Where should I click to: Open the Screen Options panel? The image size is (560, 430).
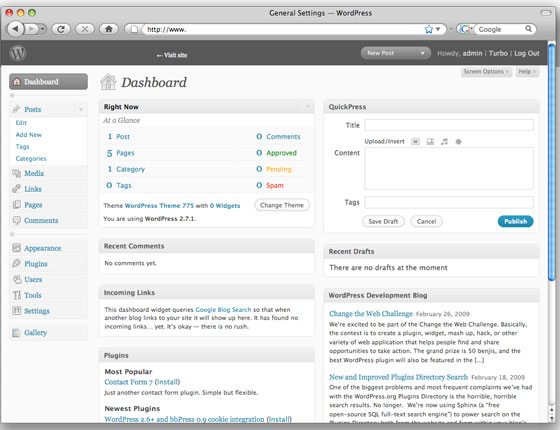pos(486,72)
